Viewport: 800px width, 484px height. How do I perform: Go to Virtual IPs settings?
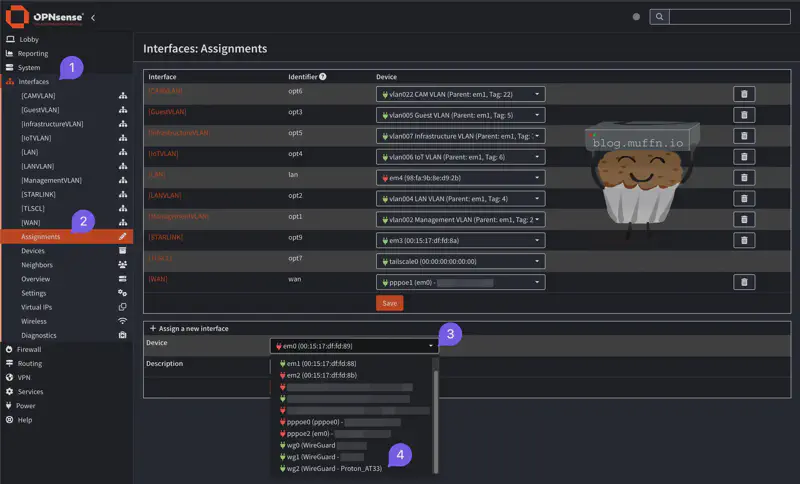point(38,307)
